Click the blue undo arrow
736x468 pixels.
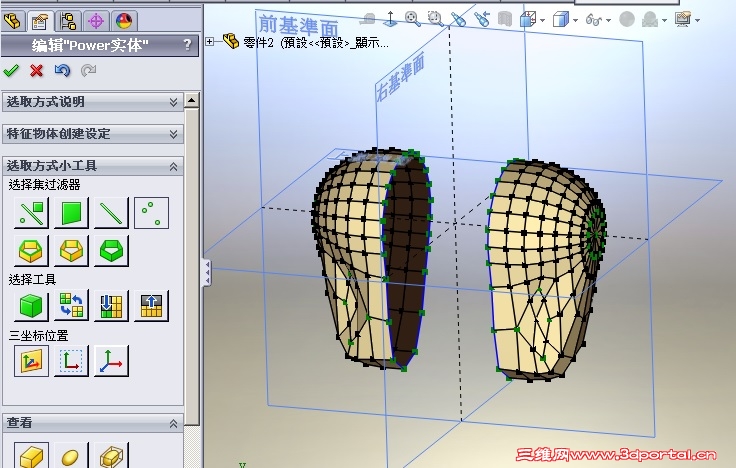pos(62,70)
